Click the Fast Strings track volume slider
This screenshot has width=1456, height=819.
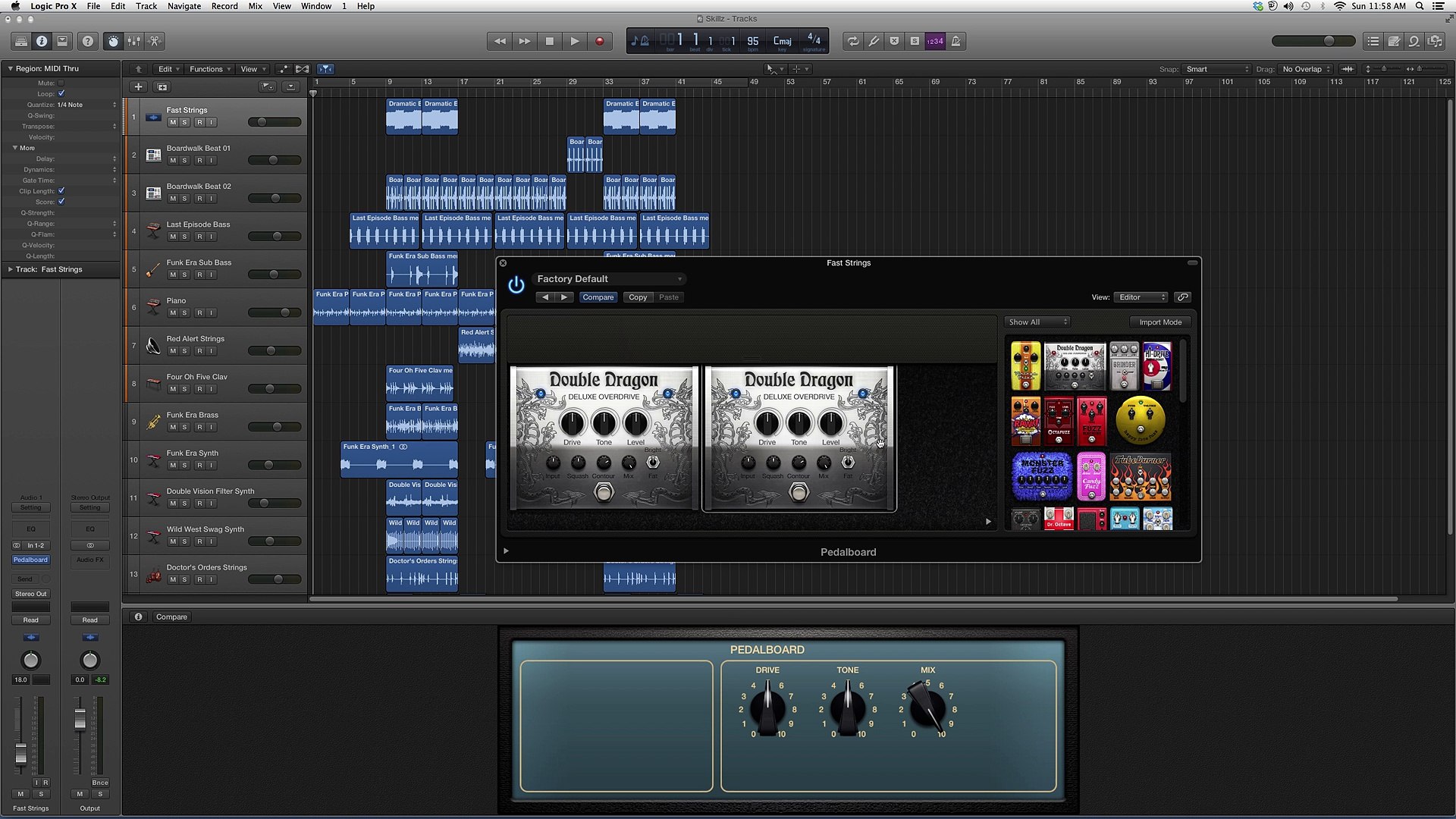274,122
